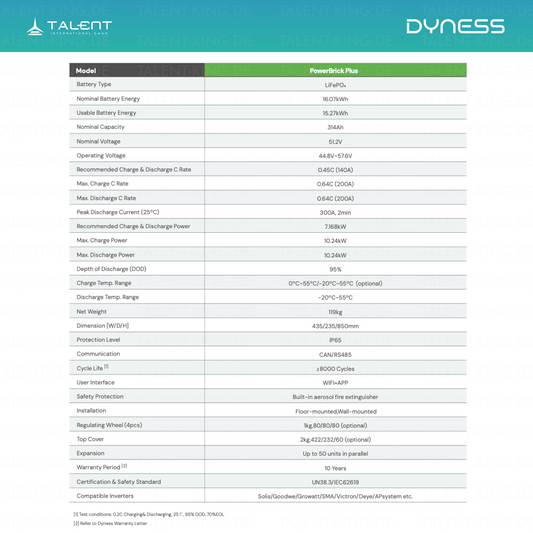This screenshot has height=533, width=533.
Task: Click the User Interface label
Action: click(x=96, y=382)
